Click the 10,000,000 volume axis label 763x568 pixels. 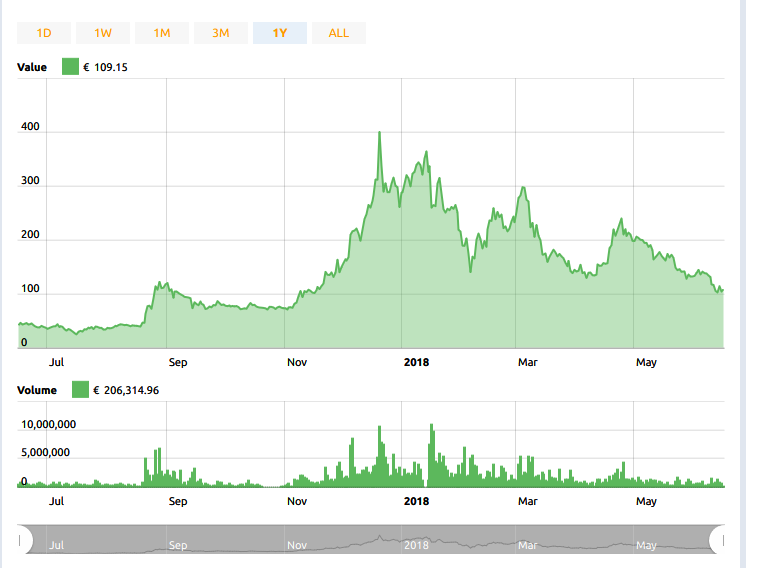point(49,424)
